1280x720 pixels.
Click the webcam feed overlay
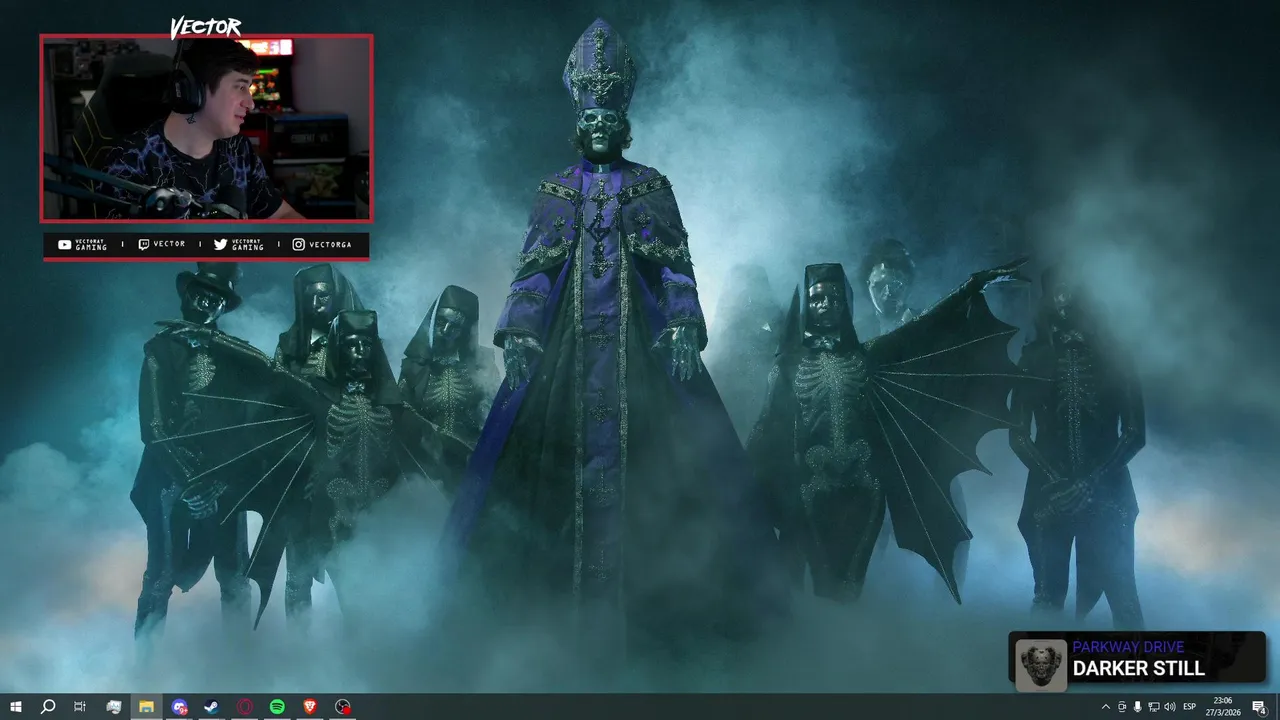pyautogui.click(x=206, y=128)
